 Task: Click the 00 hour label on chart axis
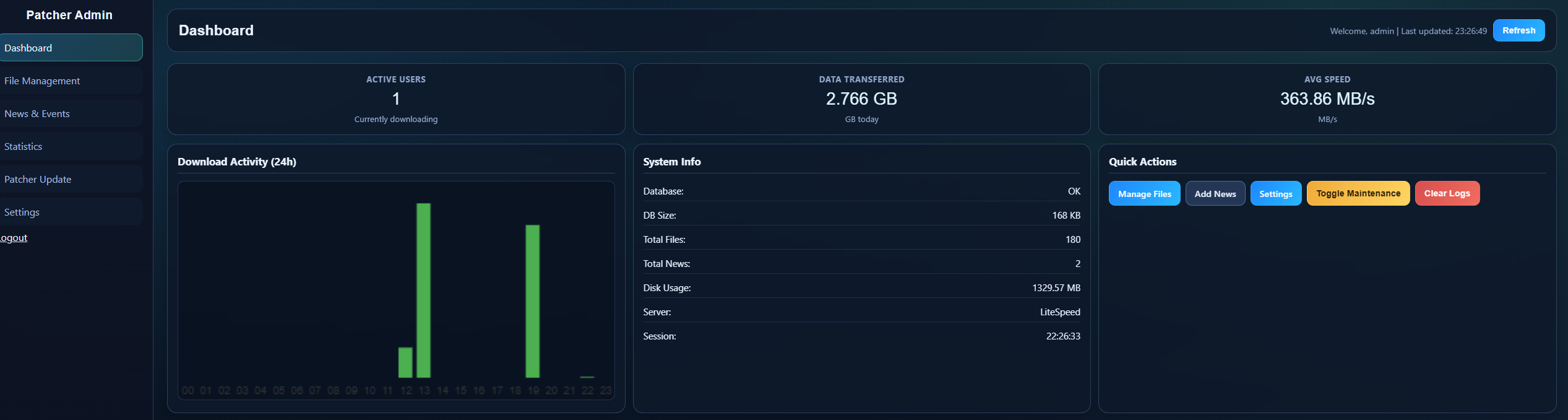coord(188,390)
